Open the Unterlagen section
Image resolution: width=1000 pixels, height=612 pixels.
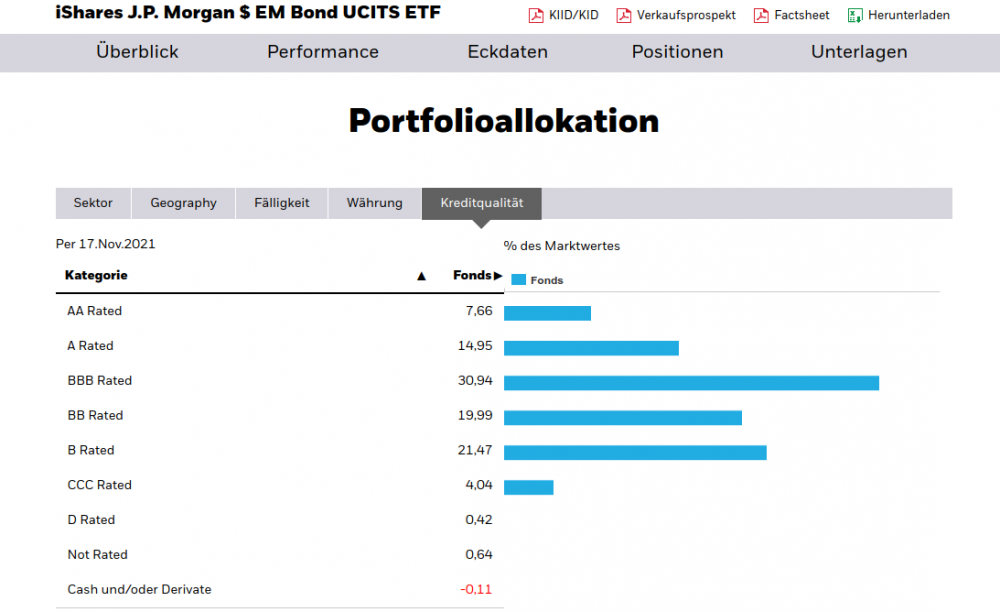tap(858, 51)
